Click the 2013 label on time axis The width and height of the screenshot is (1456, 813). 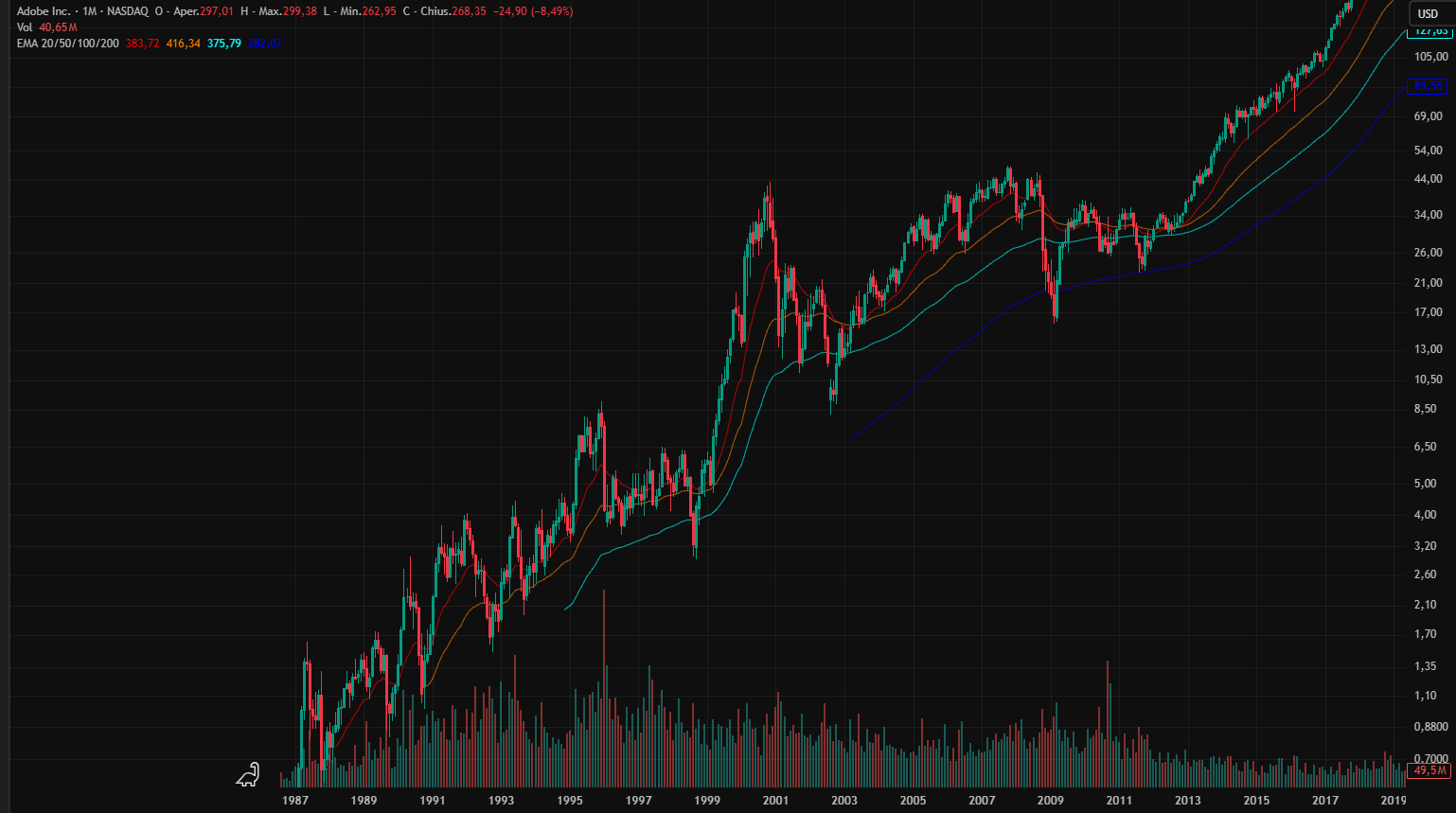(1187, 800)
